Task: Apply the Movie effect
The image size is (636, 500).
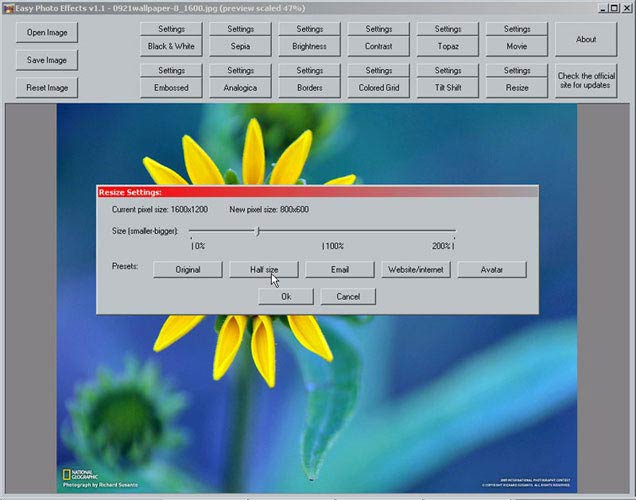Action: point(517,46)
